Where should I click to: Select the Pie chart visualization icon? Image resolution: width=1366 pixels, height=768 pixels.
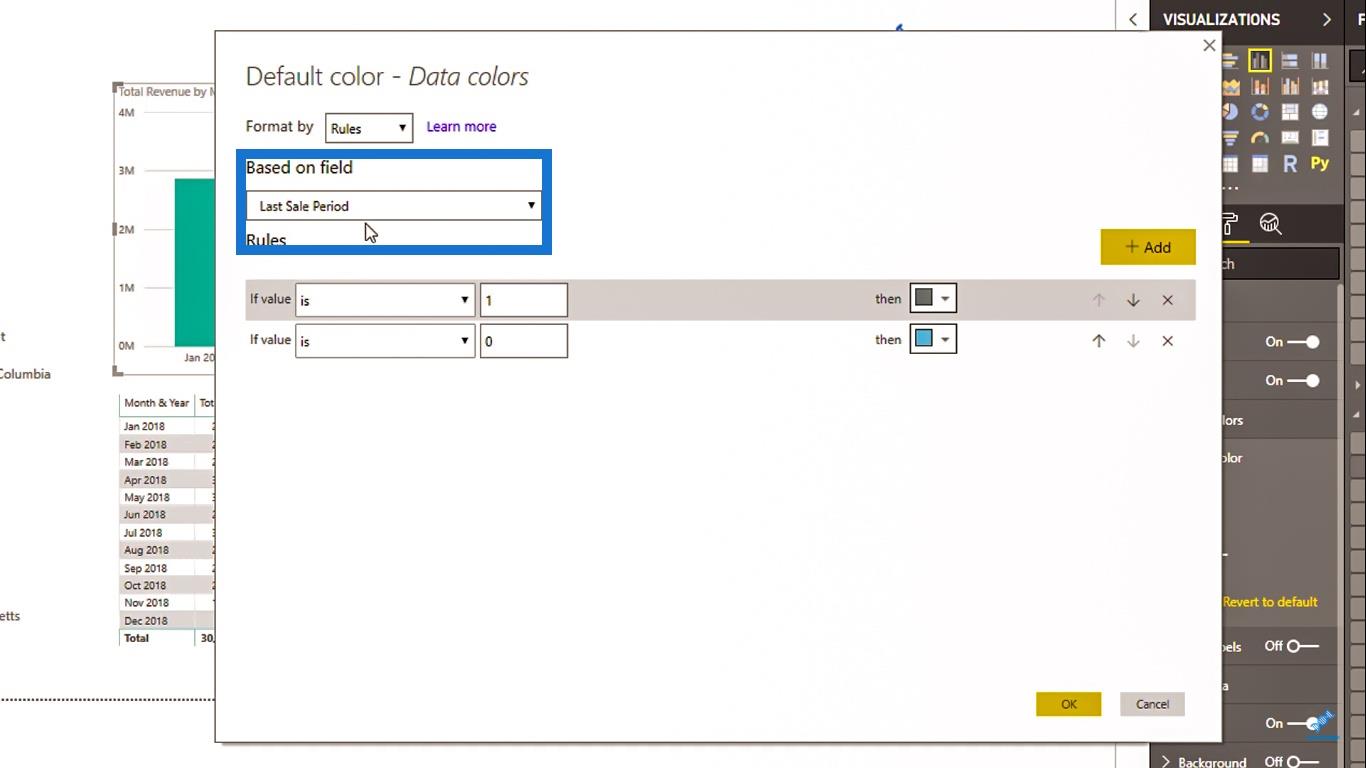(x=1230, y=112)
